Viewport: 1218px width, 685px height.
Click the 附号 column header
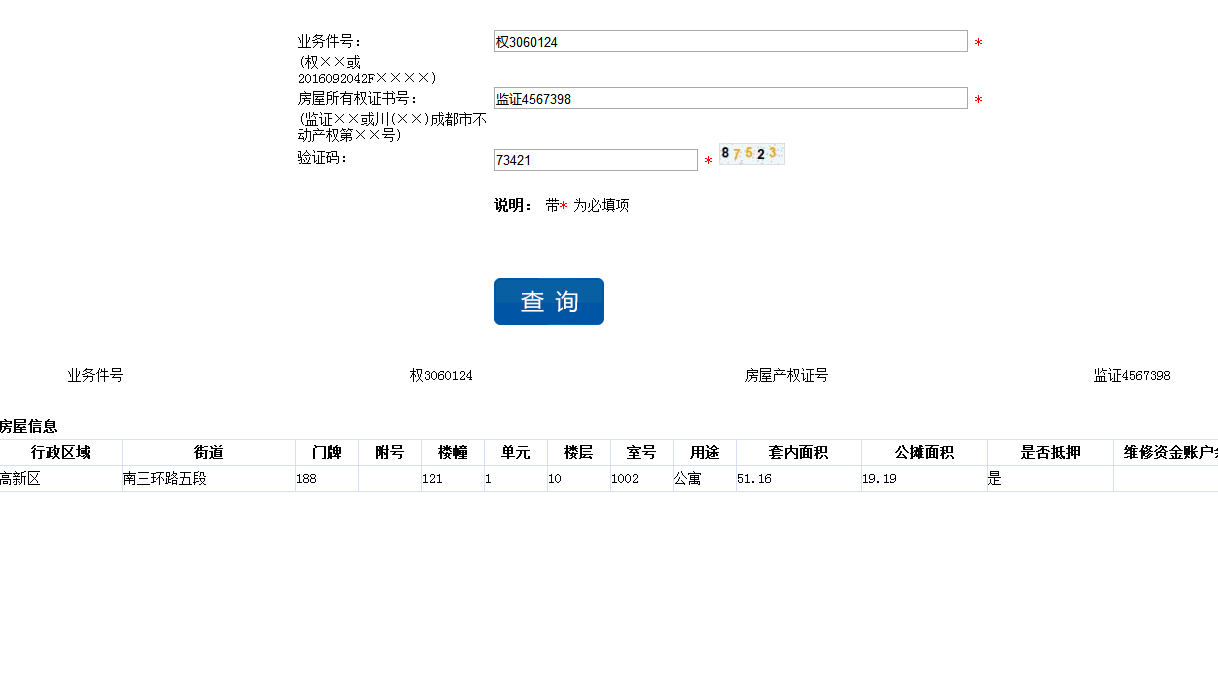(x=389, y=453)
